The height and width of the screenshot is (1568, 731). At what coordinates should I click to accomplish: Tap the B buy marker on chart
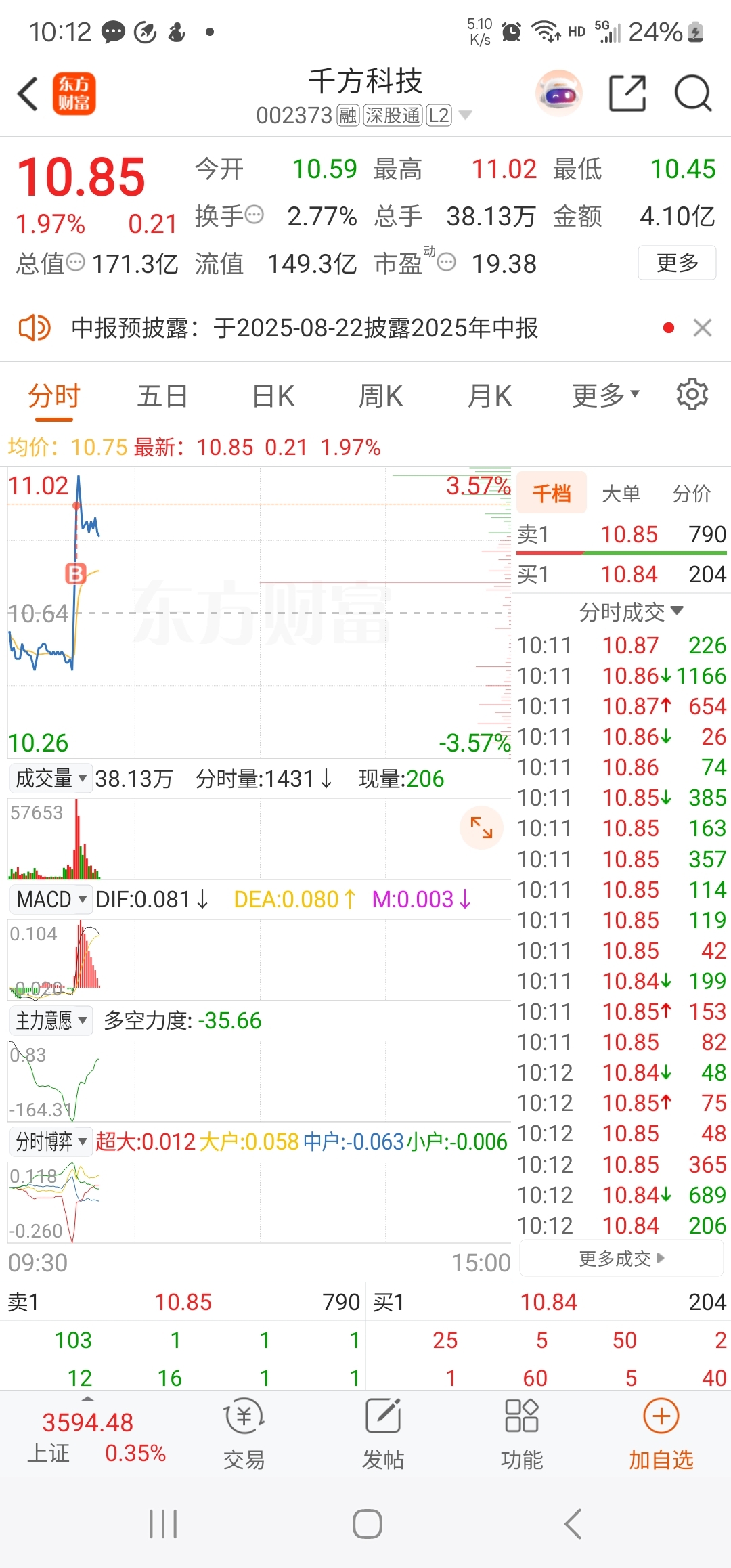tap(76, 574)
